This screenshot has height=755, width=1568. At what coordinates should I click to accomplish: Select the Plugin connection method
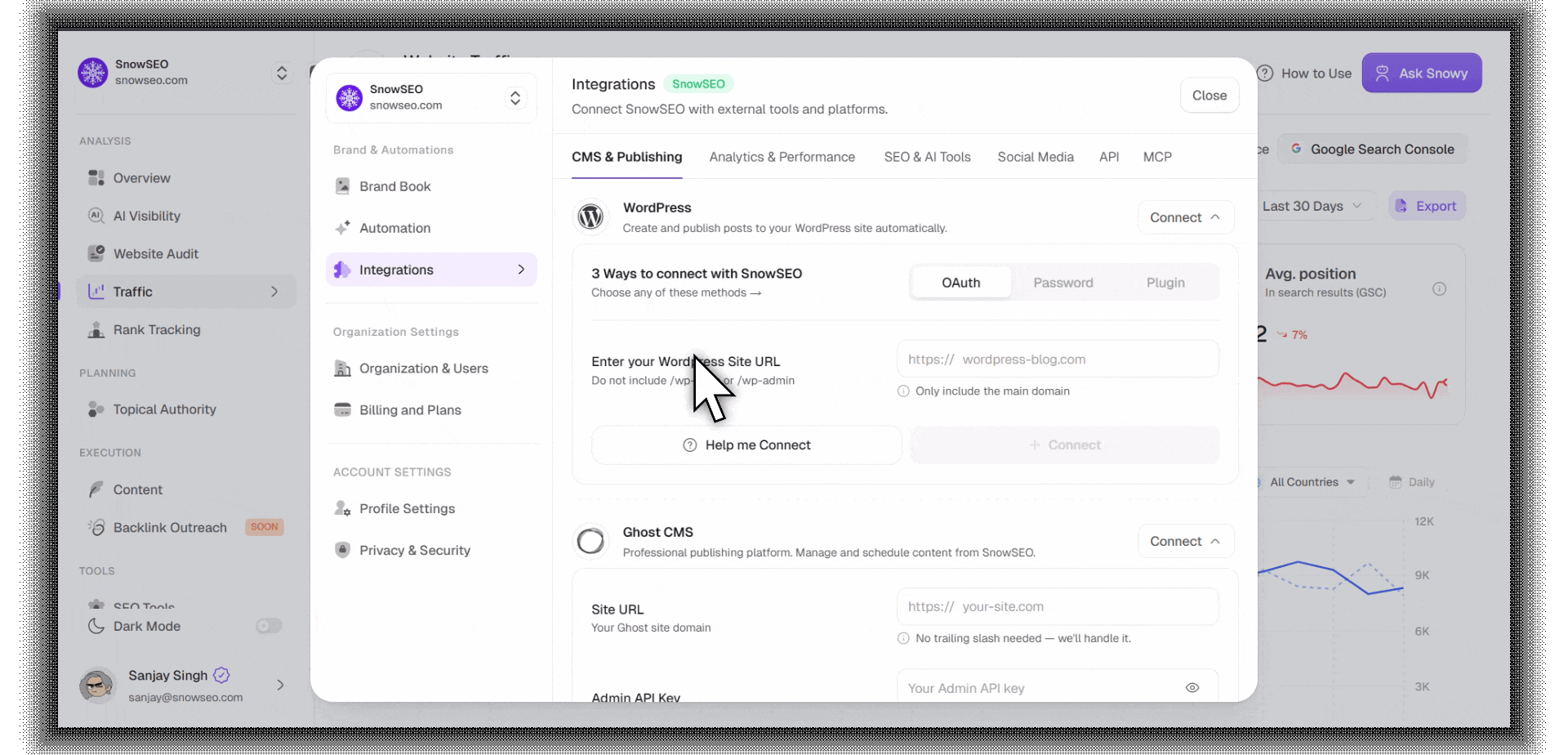(x=1165, y=283)
